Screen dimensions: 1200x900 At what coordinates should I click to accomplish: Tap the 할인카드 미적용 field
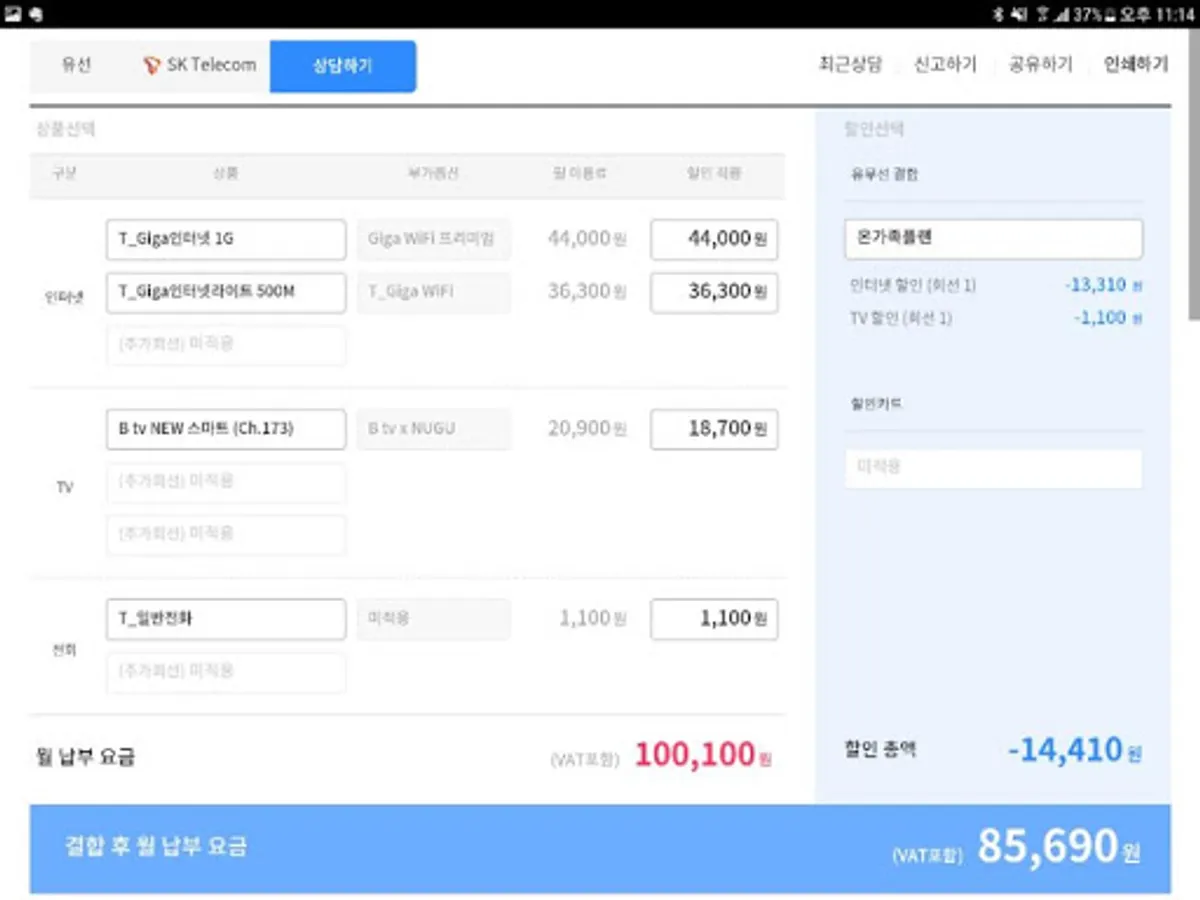(x=993, y=468)
